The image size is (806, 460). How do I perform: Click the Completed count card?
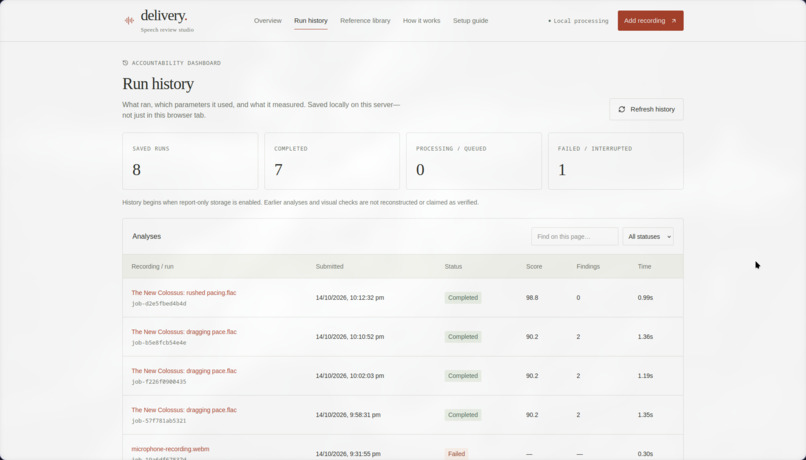332,161
